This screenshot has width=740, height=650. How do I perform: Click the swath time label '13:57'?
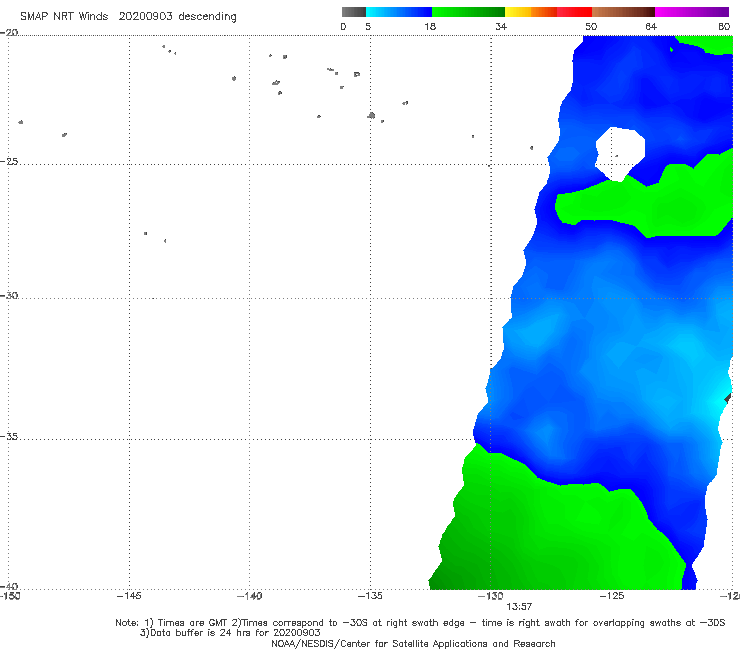click(x=519, y=607)
